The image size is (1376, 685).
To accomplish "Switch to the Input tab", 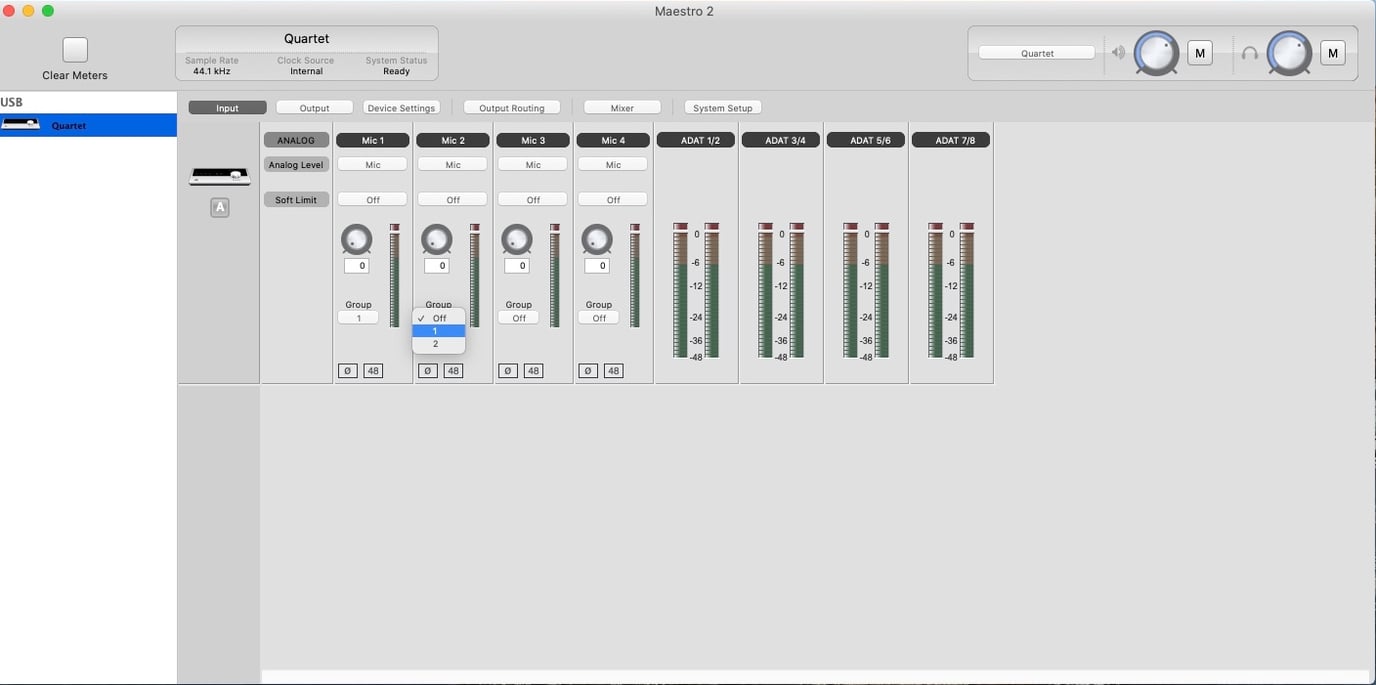I will point(227,108).
